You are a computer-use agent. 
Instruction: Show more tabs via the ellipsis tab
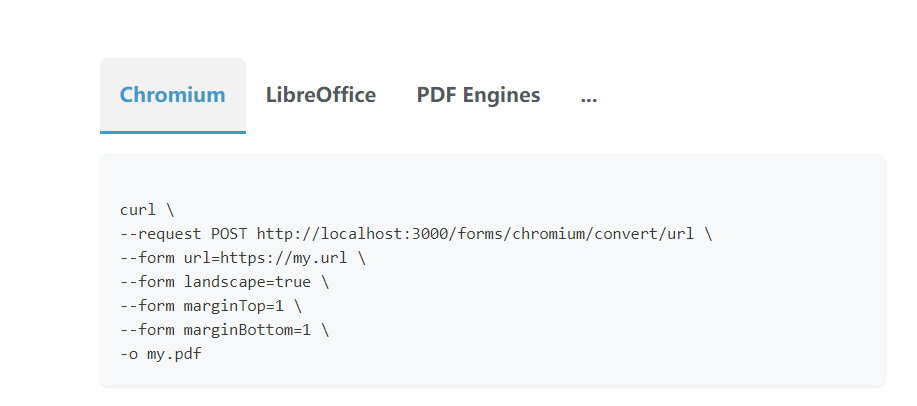588,95
